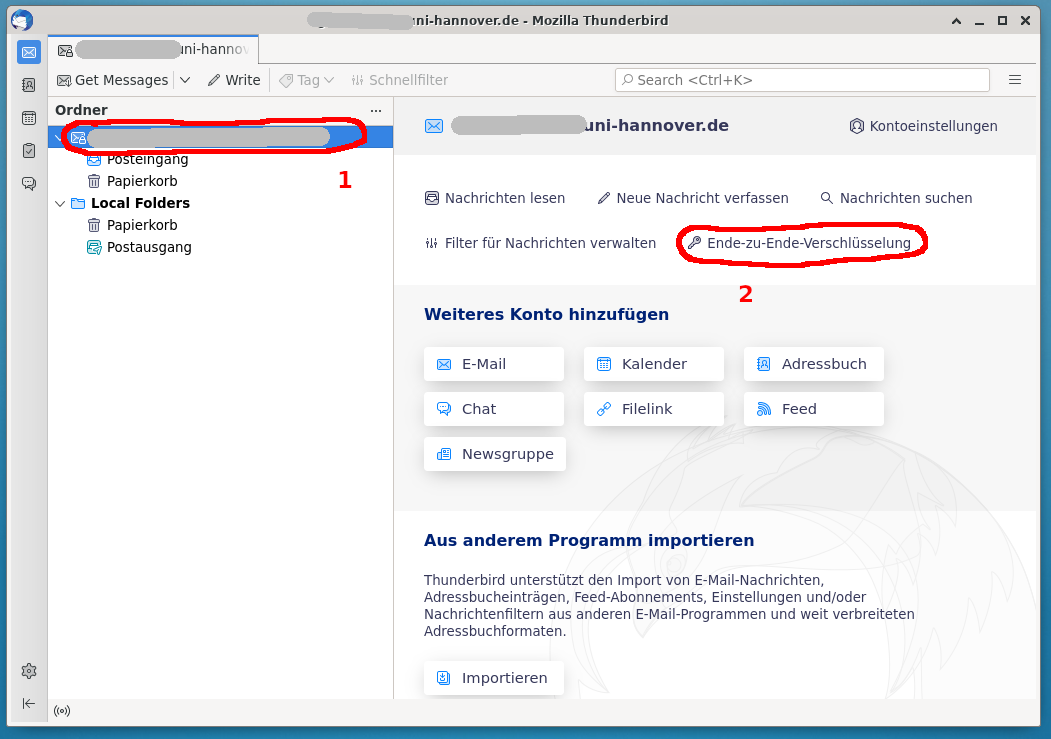This screenshot has height=739, width=1051.
Task: Roll up window with title bar arrow
Action: 956,21
